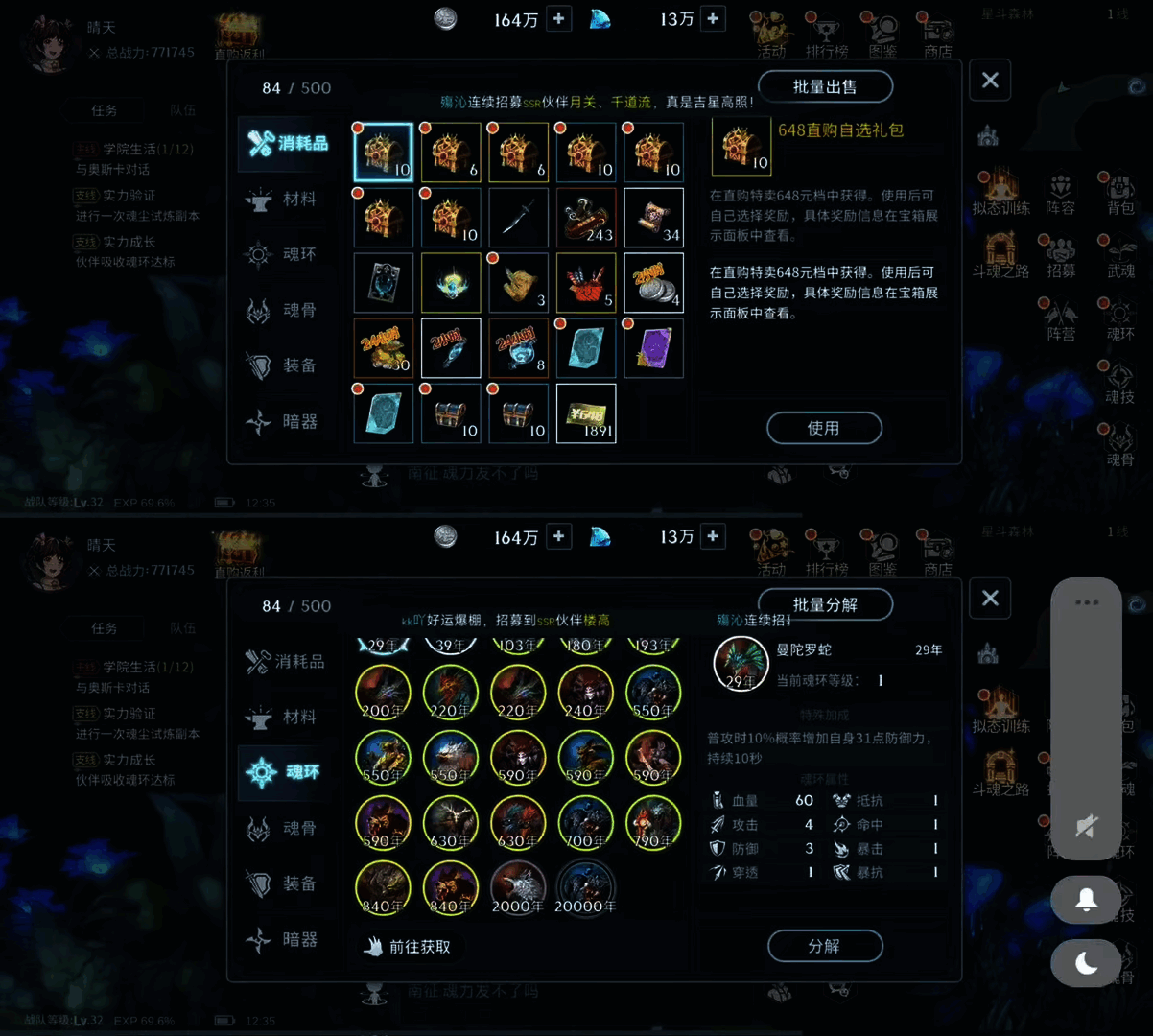Select the 2000年 soul ring
1153x1036 pixels.
pyautogui.click(x=518, y=887)
